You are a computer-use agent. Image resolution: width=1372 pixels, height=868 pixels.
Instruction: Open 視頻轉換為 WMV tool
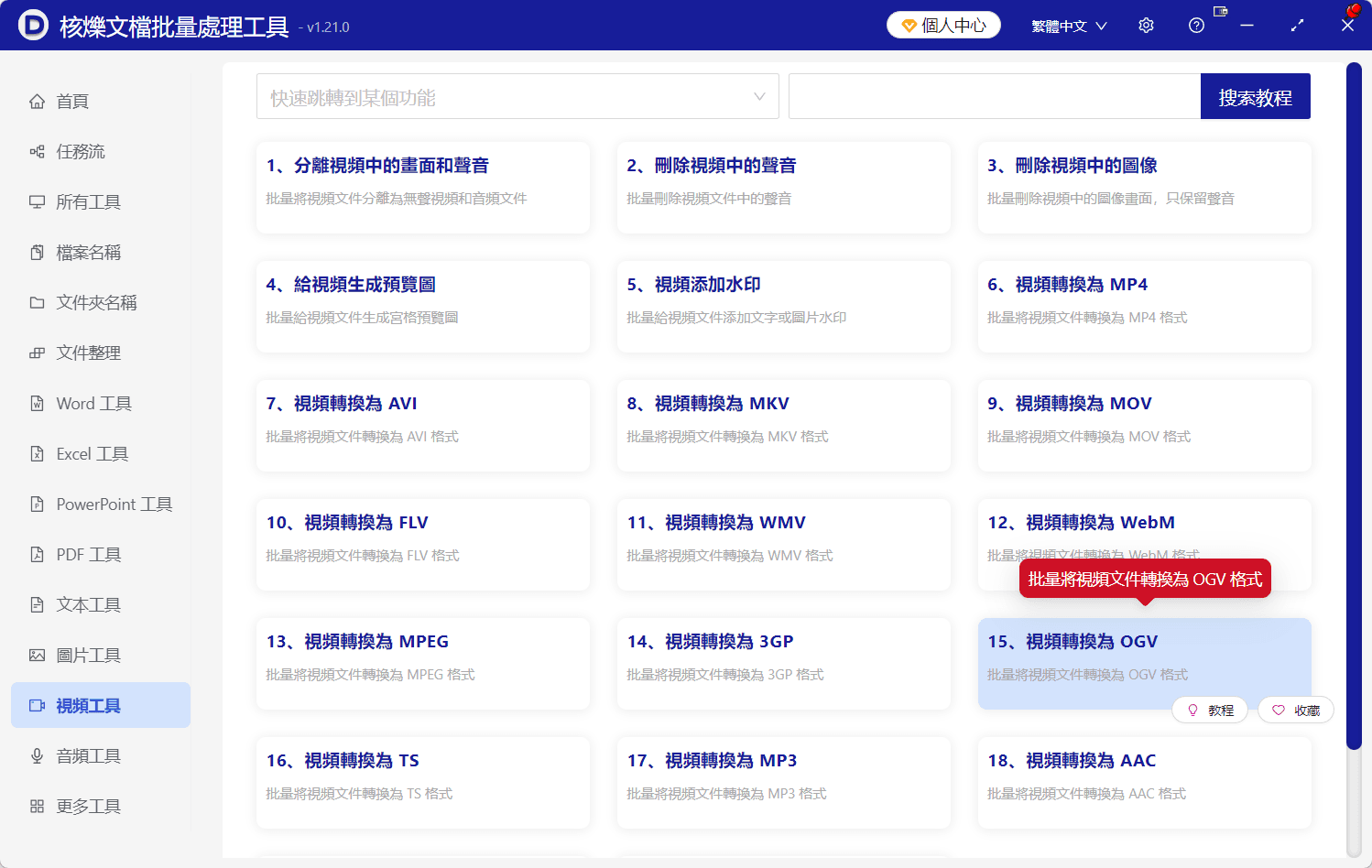tap(784, 545)
